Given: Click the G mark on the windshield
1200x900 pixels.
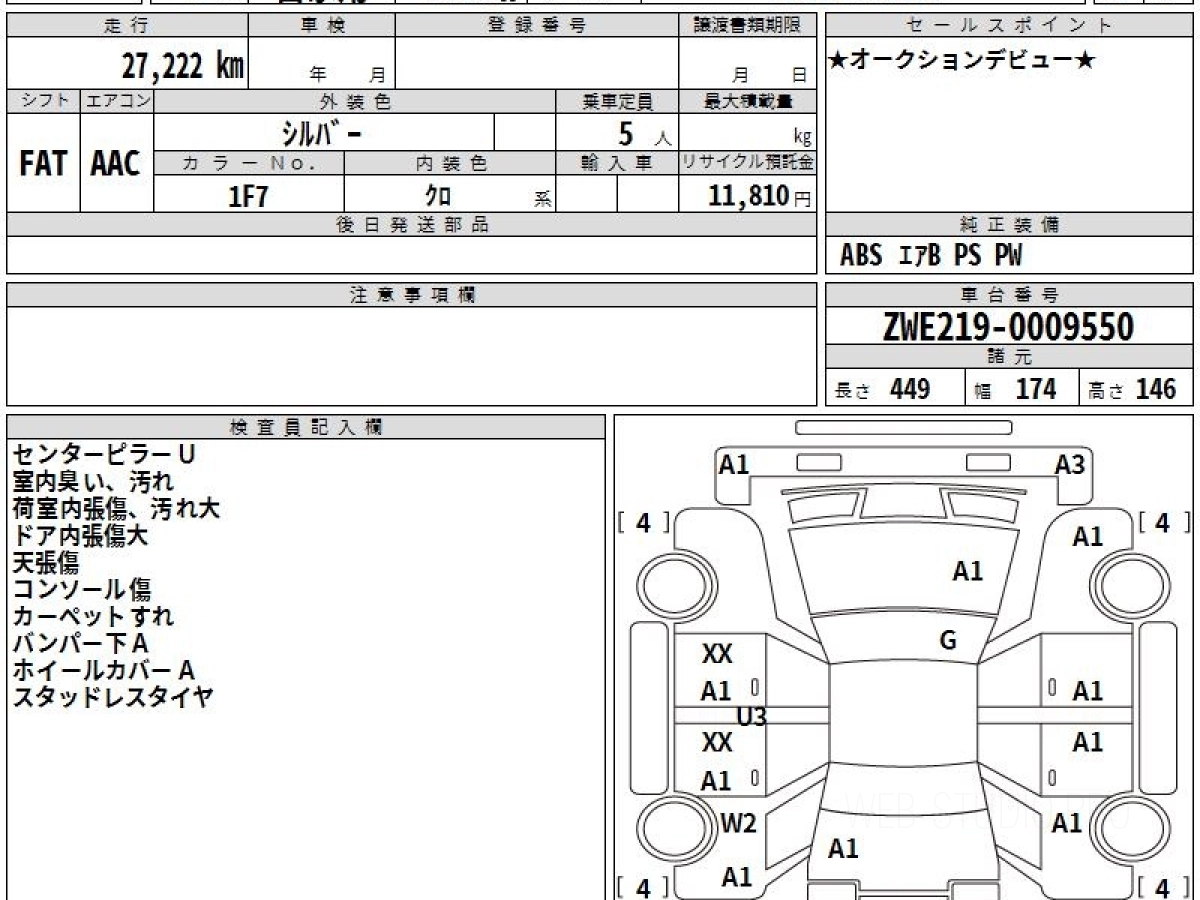Looking at the screenshot, I should click(x=948, y=641).
